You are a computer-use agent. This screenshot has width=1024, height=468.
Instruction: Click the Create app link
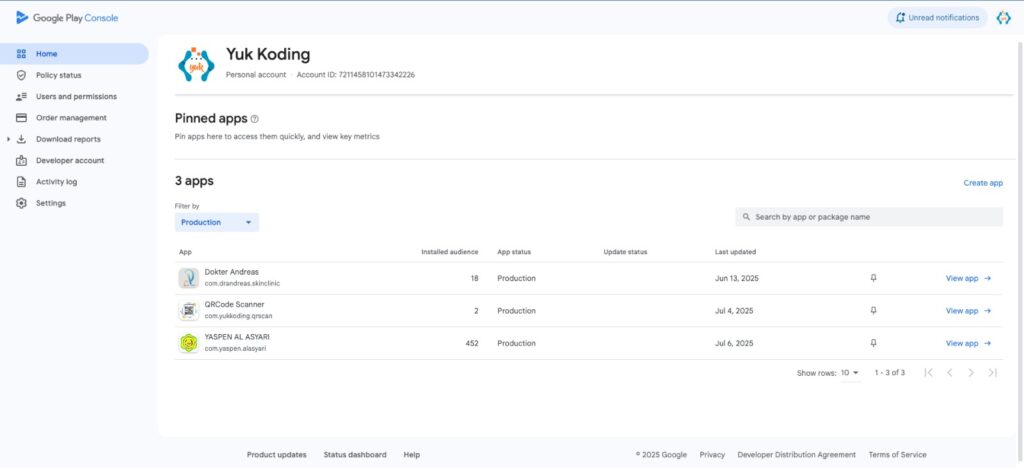(x=983, y=183)
